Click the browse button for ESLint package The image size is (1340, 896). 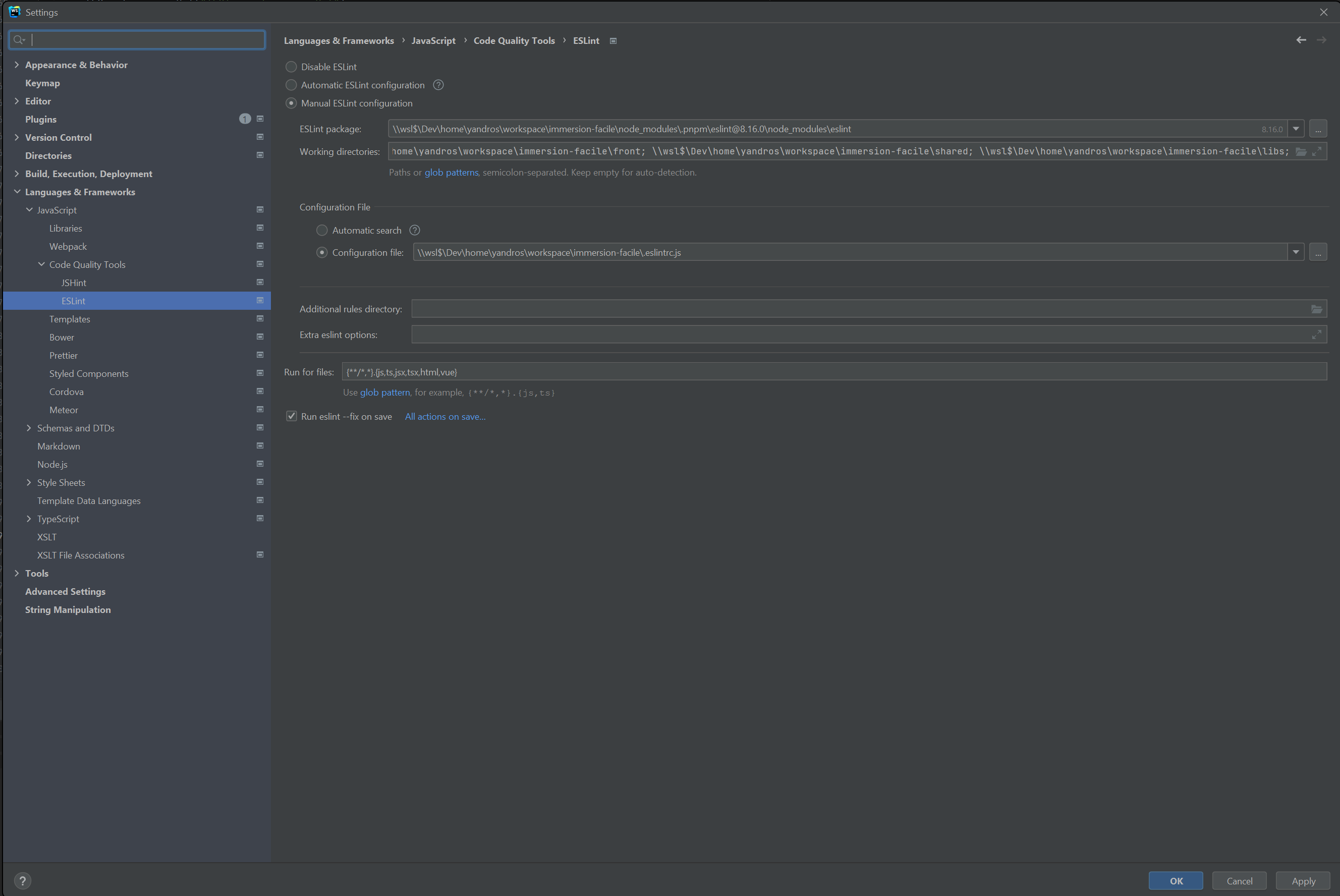[x=1318, y=129]
